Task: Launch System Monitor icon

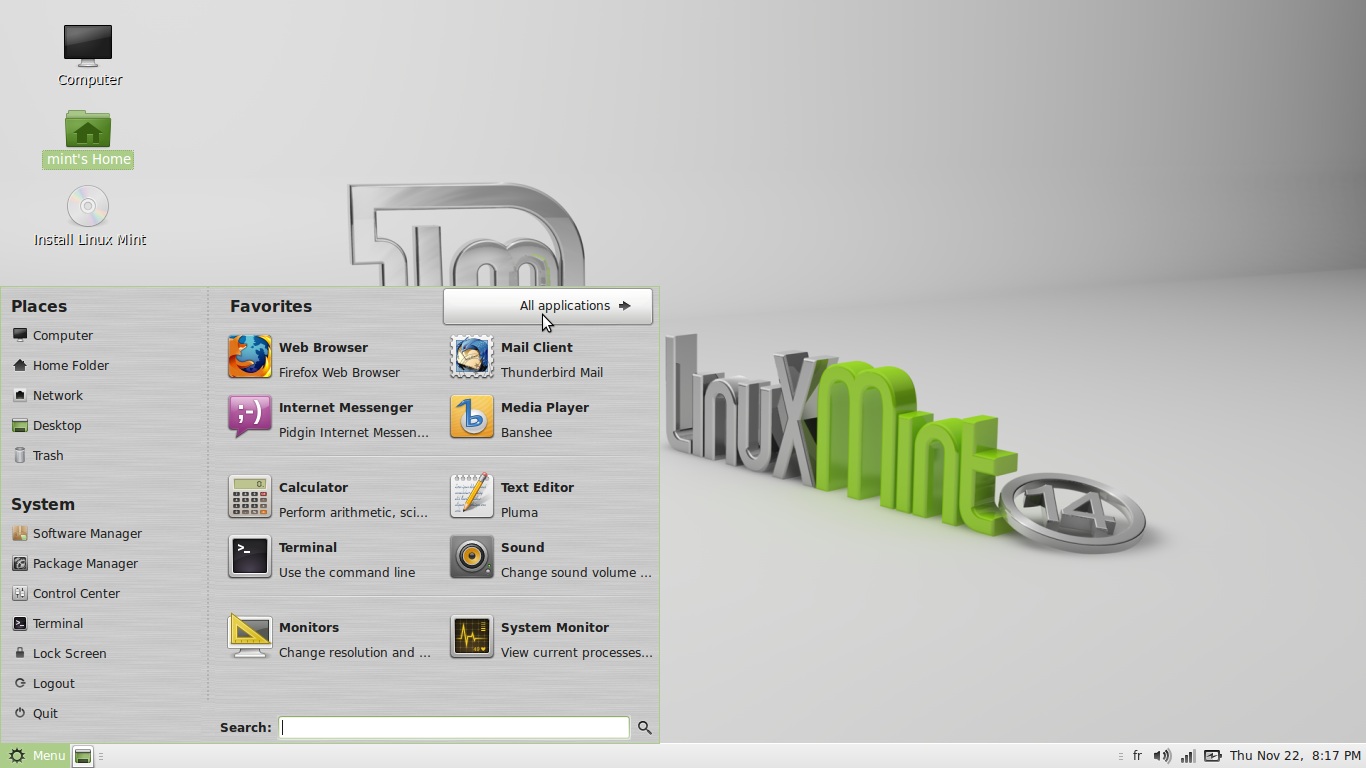Action: [472, 638]
